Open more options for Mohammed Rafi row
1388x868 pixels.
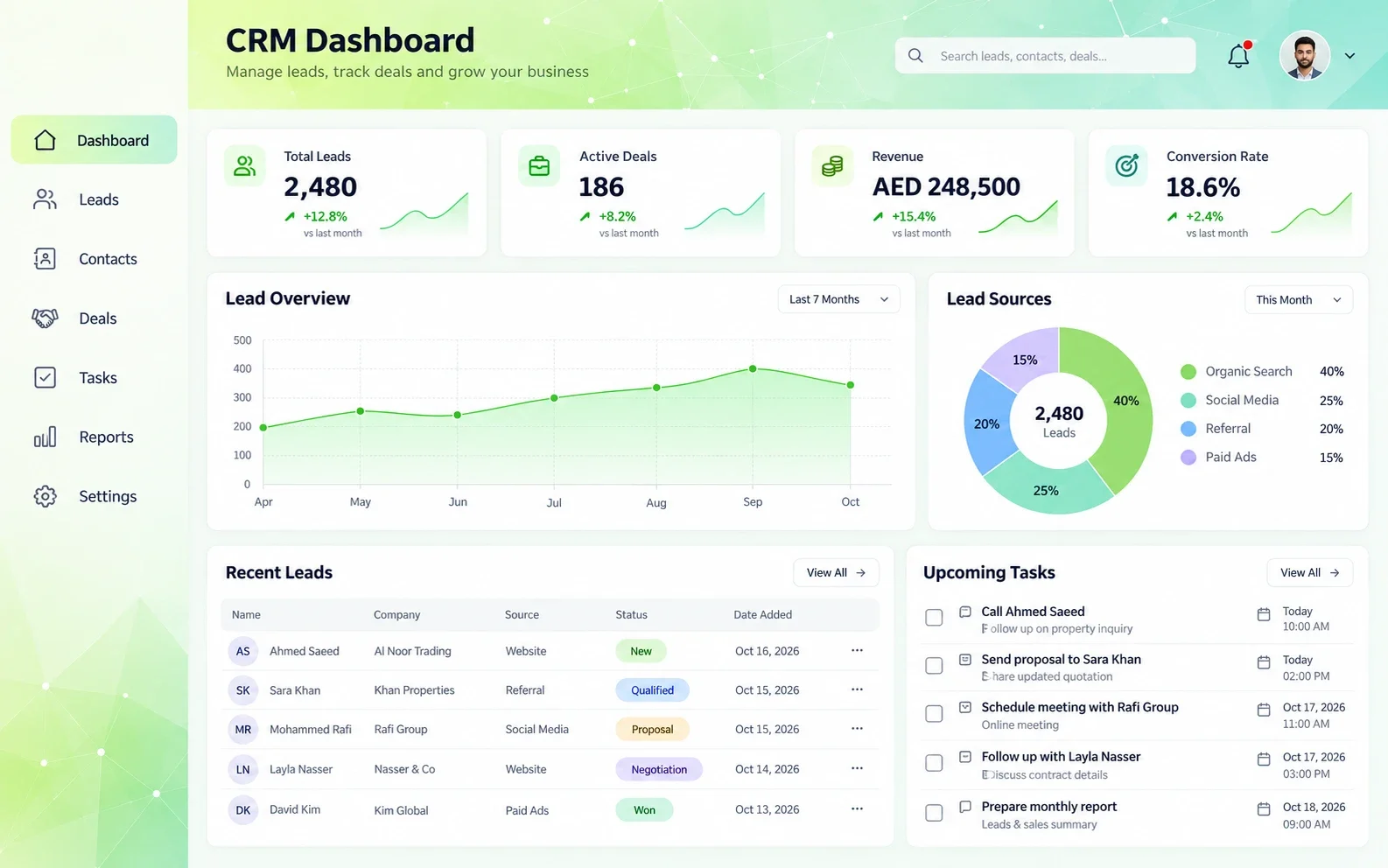[857, 728]
